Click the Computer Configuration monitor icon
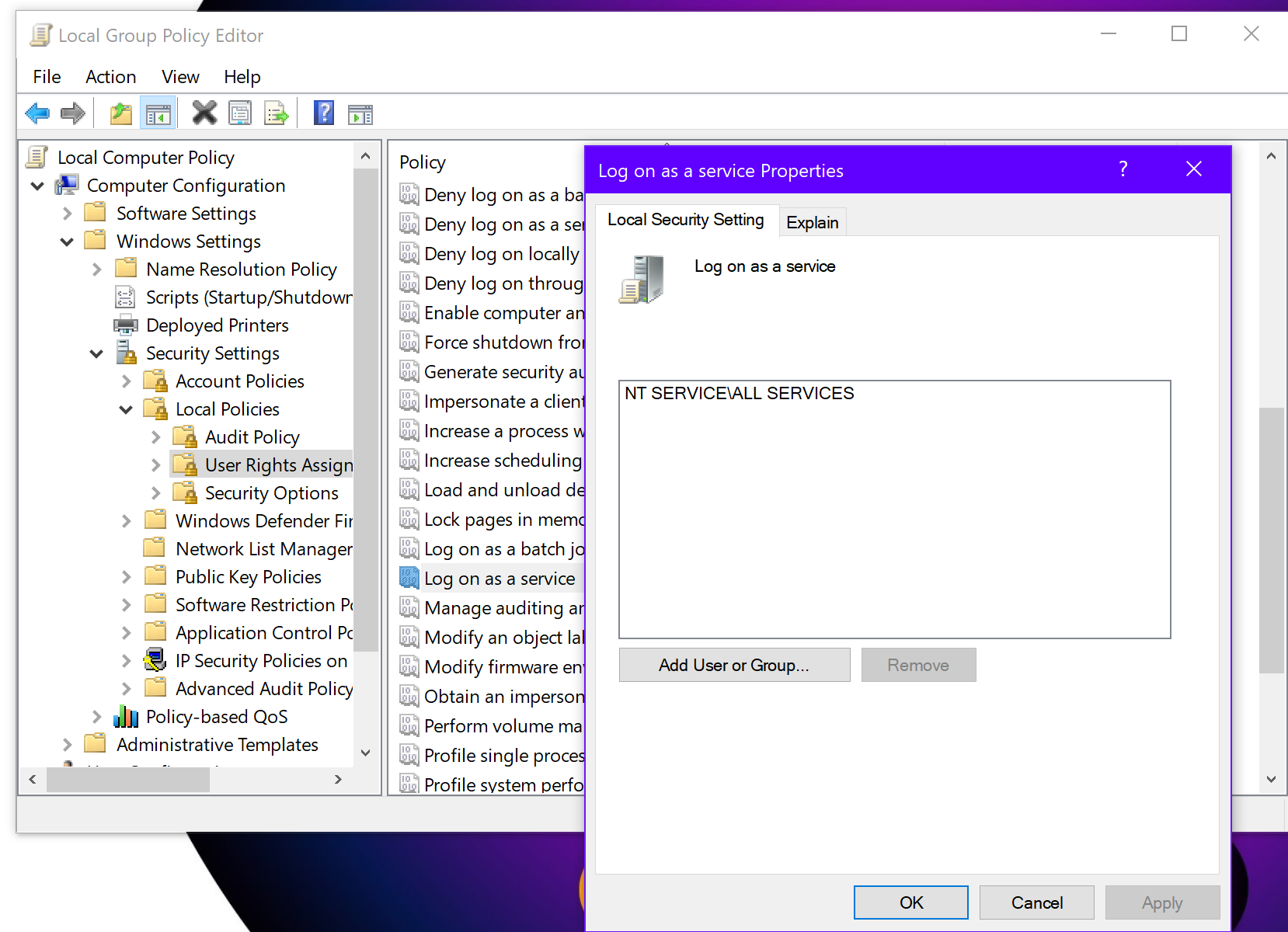 [x=68, y=185]
